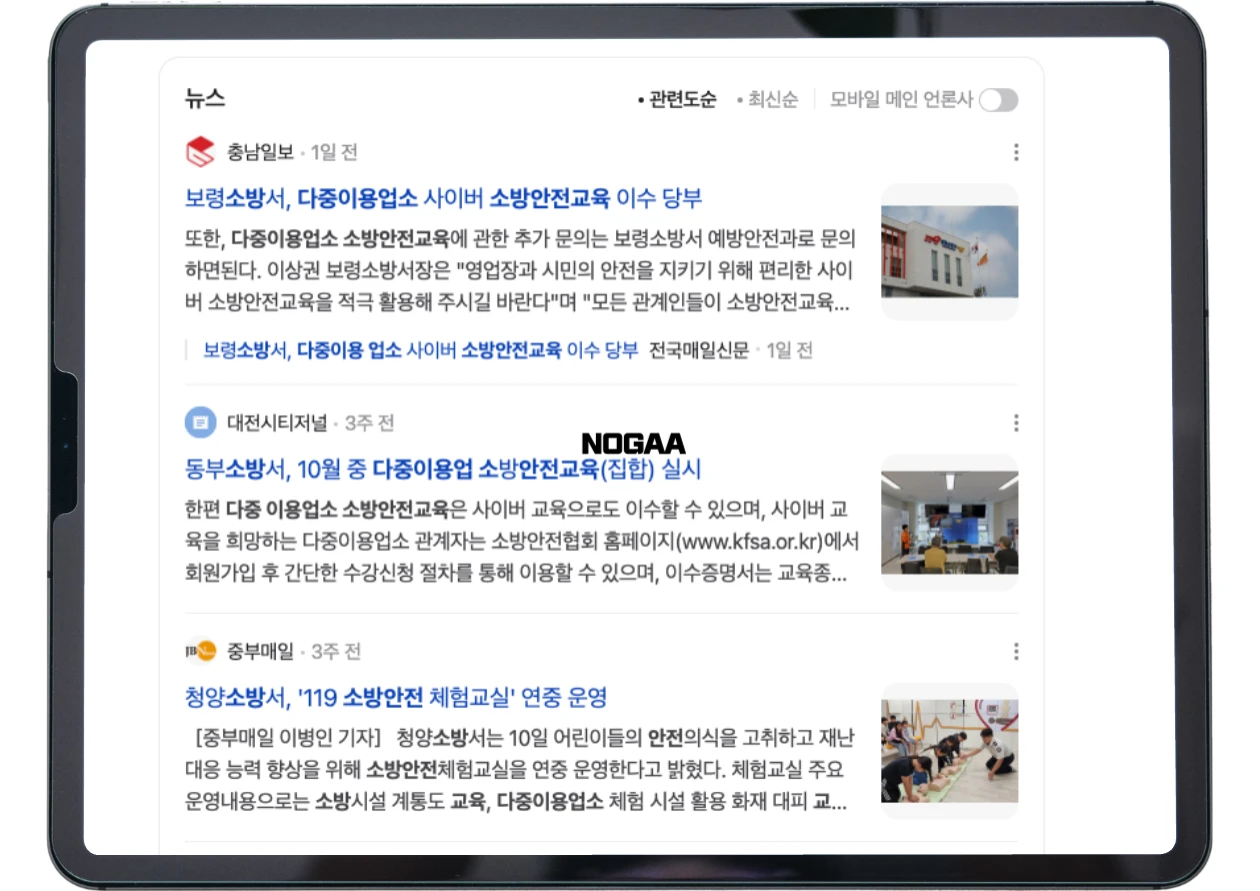
Task: Click the 대전시티저널 publisher logo icon
Action: (199, 422)
